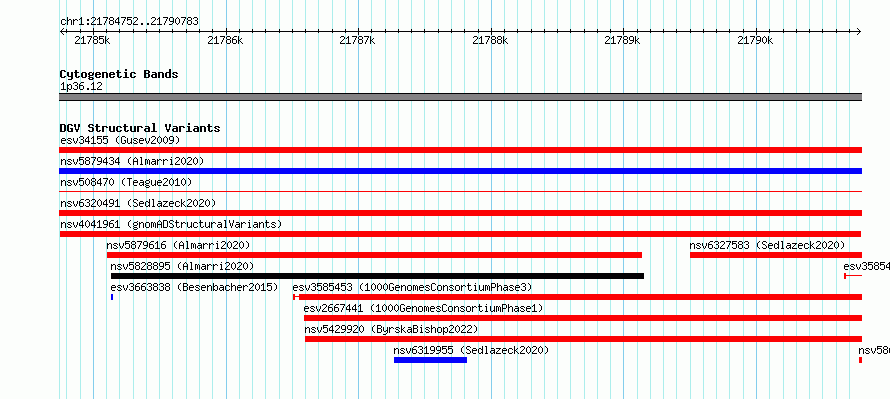This screenshot has height=399, width=890.
Task: Click the DGV Structural Variants track title
Action: tap(140, 128)
